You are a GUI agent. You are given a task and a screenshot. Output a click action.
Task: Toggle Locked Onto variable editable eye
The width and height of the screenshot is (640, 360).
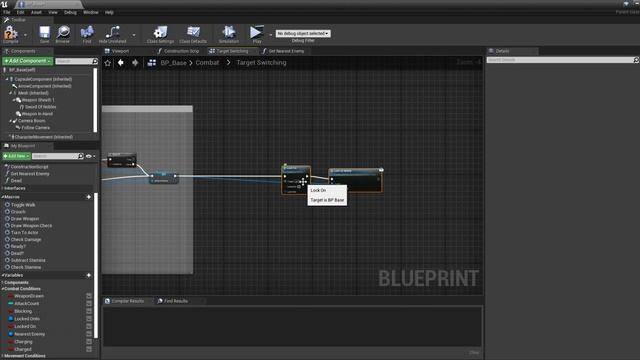coord(89,319)
